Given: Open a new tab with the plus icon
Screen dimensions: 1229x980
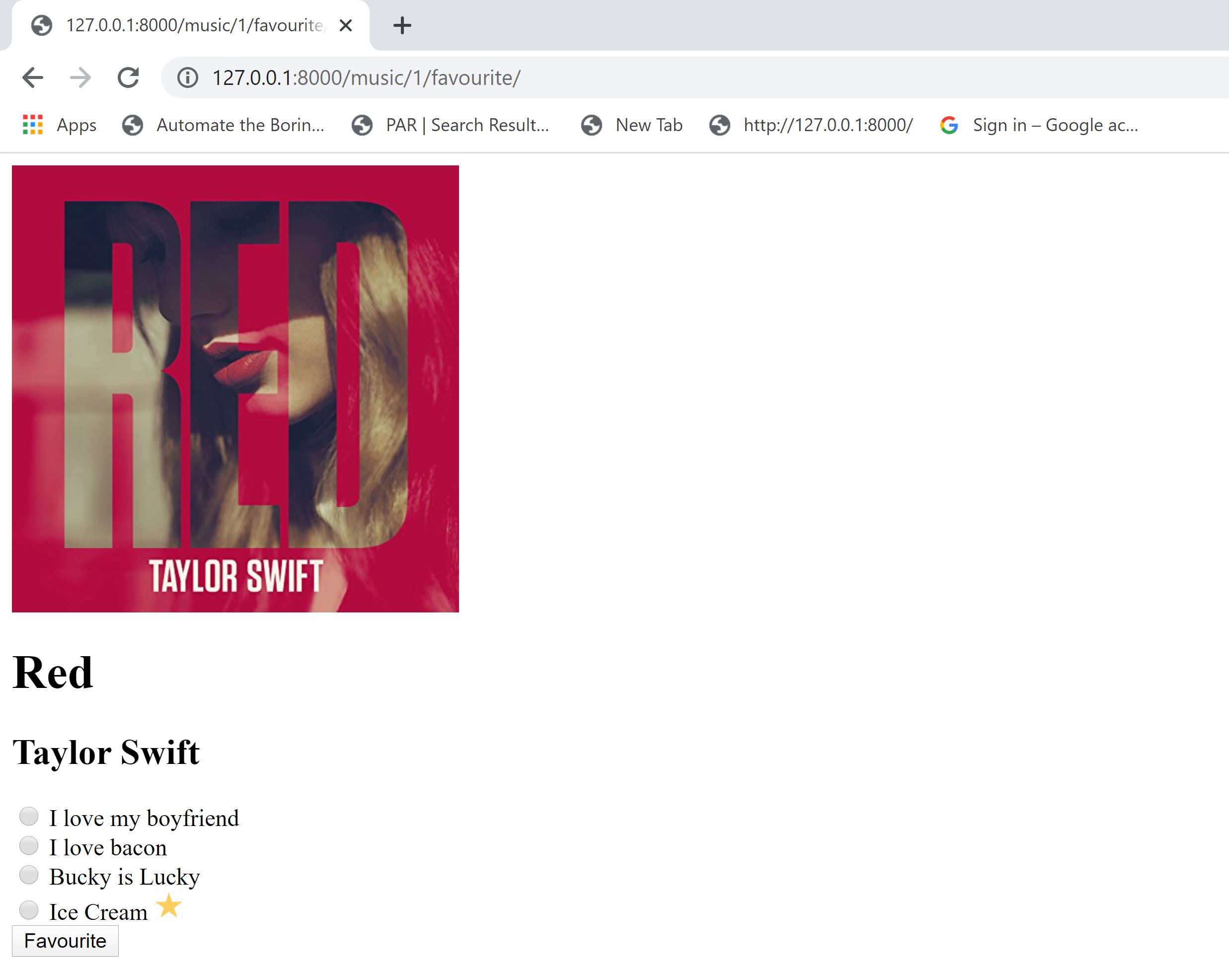Looking at the screenshot, I should 402,25.
